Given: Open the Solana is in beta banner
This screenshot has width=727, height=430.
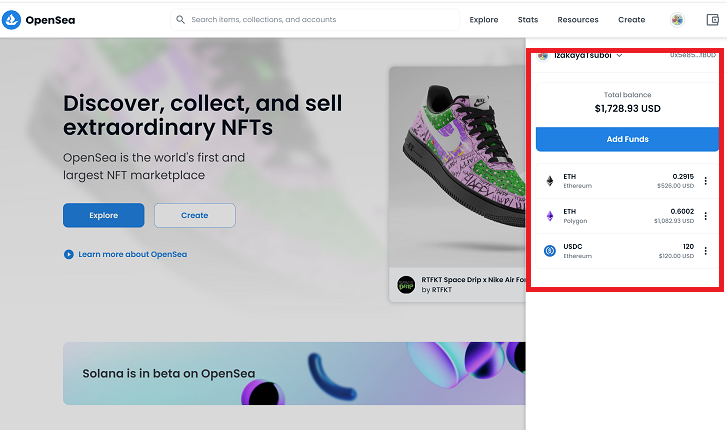Looking at the screenshot, I should click(294, 373).
